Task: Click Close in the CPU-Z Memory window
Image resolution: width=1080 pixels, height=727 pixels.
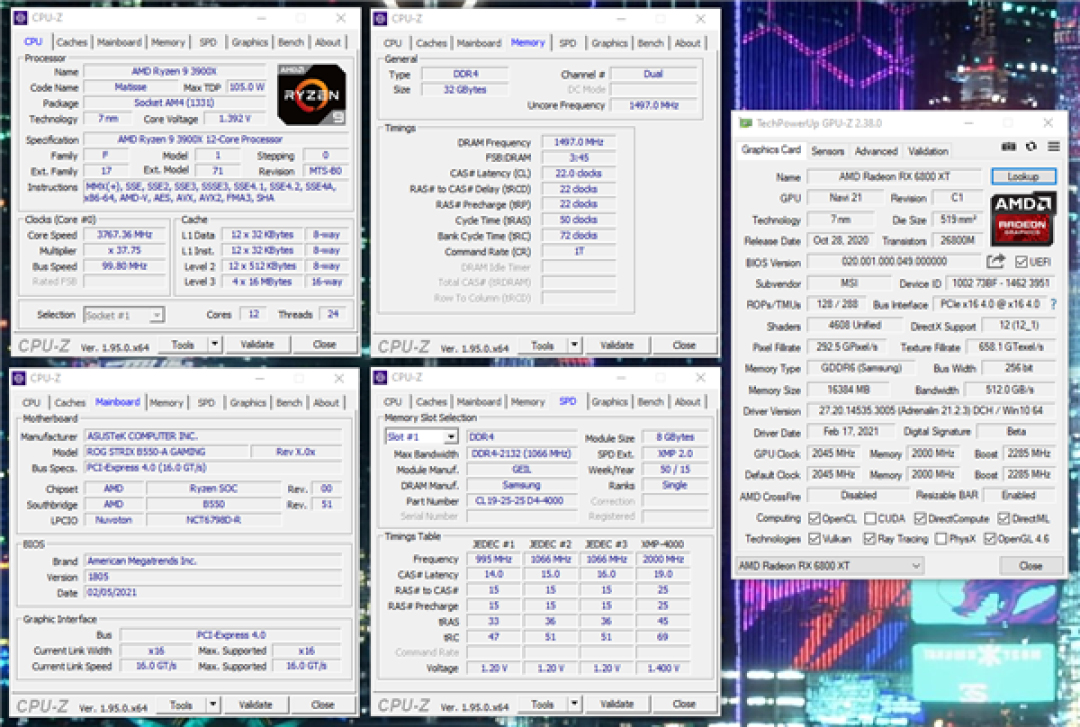Action: point(684,345)
